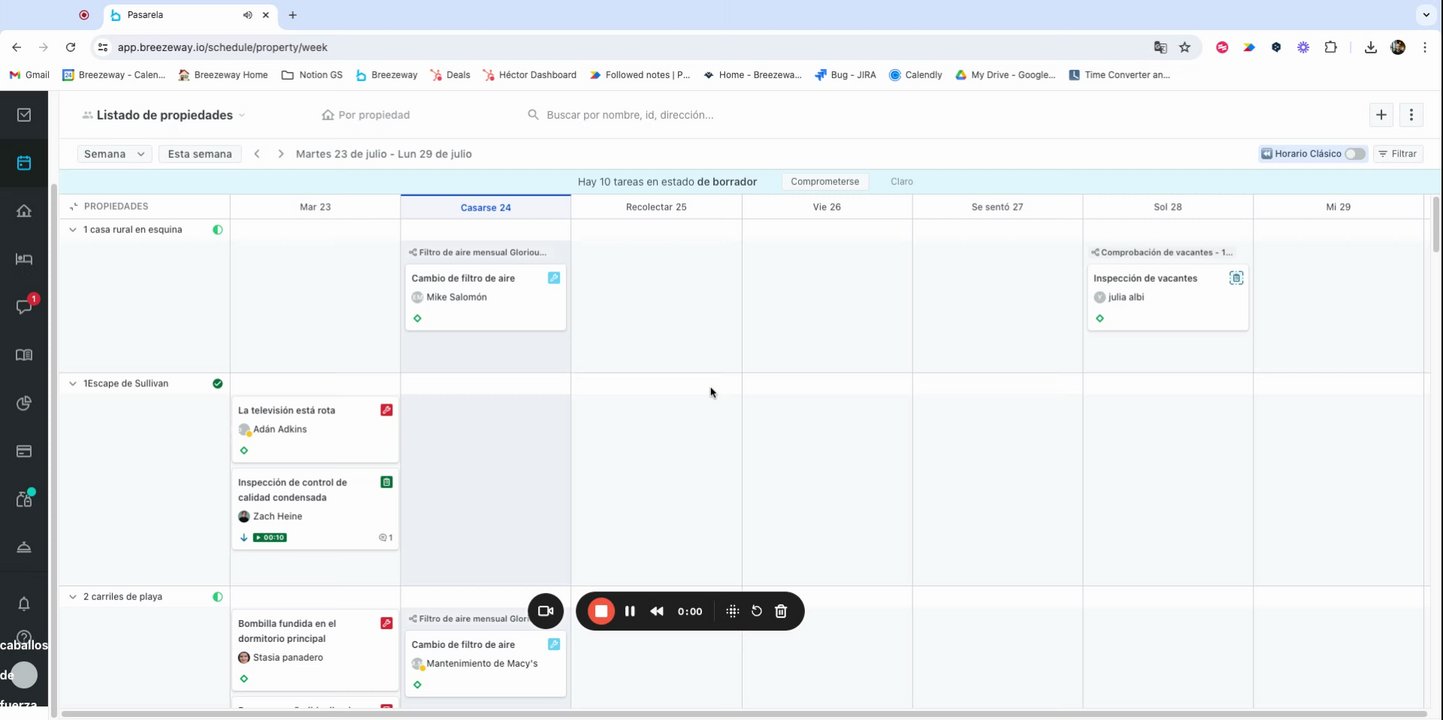Image resolution: width=1443 pixels, height=720 pixels.
Task: Open the tasks checkbox icon in sidebar
Action: tap(24, 115)
